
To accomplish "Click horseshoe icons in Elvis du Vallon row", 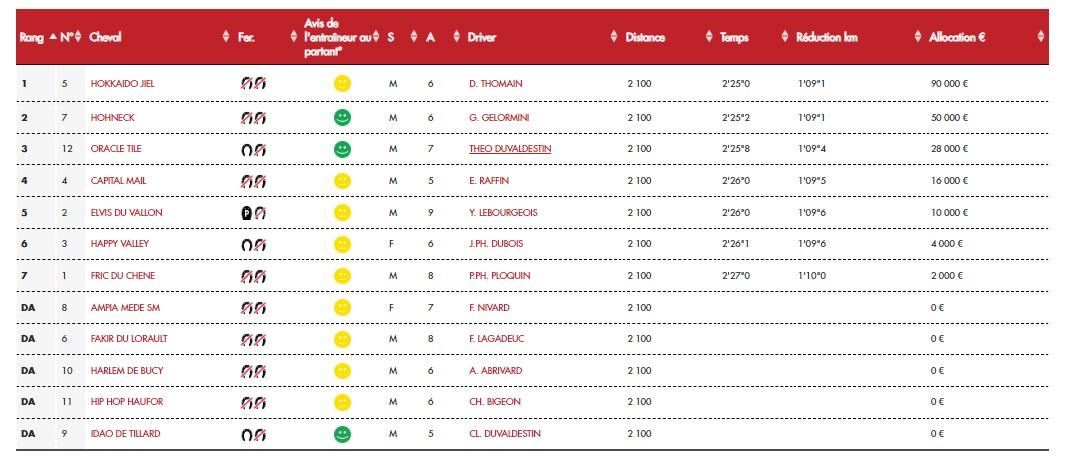I will tap(252, 213).
